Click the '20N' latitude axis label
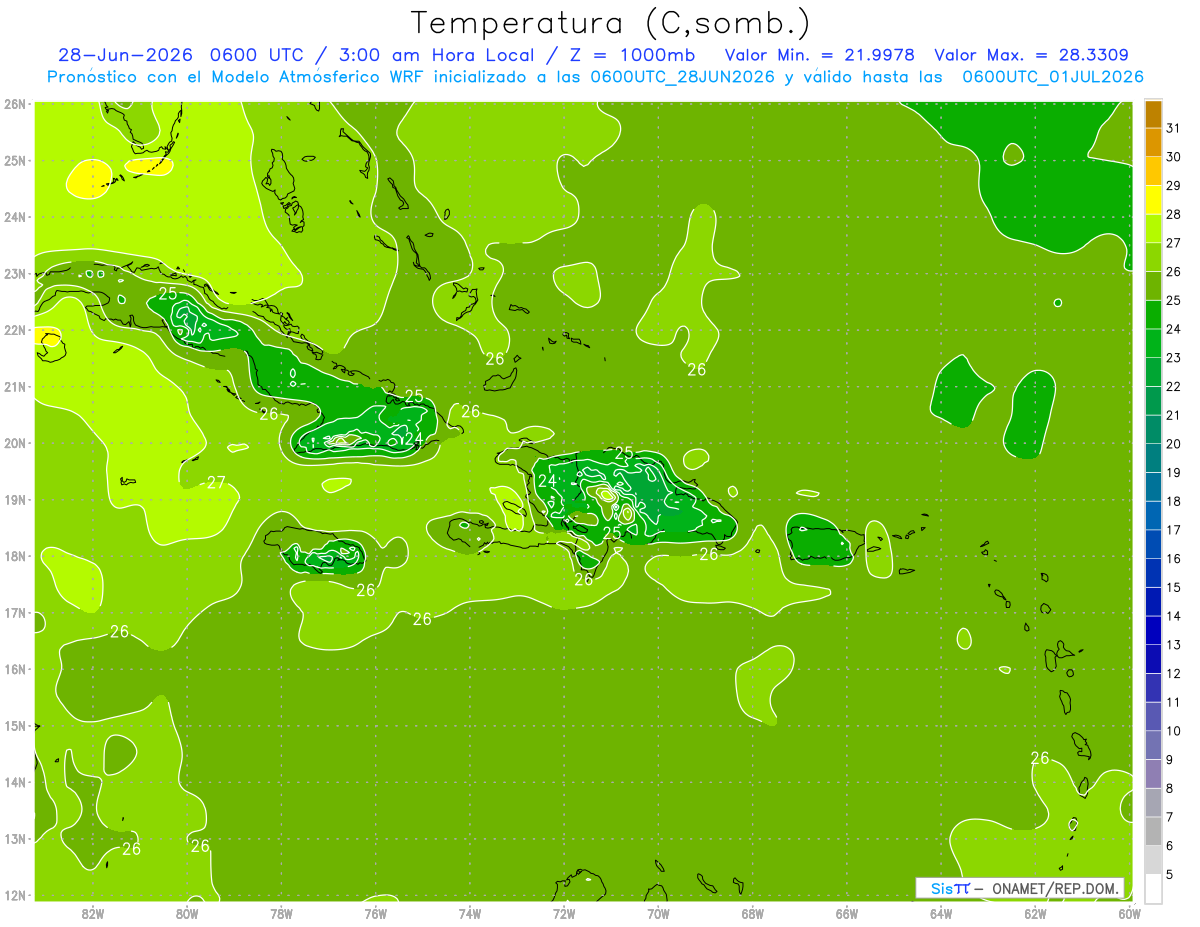The image size is (1200, 927). click(x=14, y=443)
